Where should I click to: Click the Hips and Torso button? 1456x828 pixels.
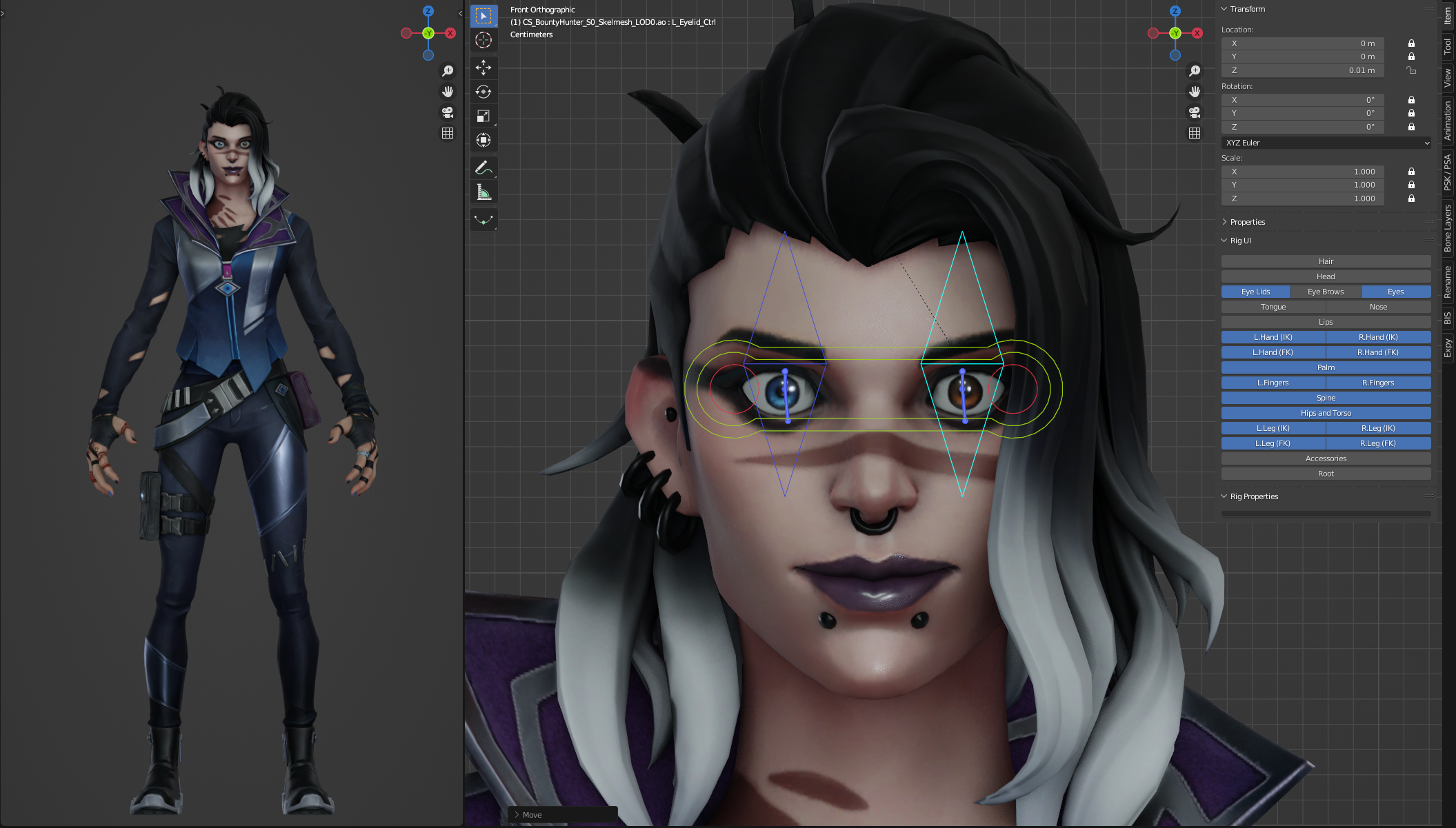tap(1326, 413)
